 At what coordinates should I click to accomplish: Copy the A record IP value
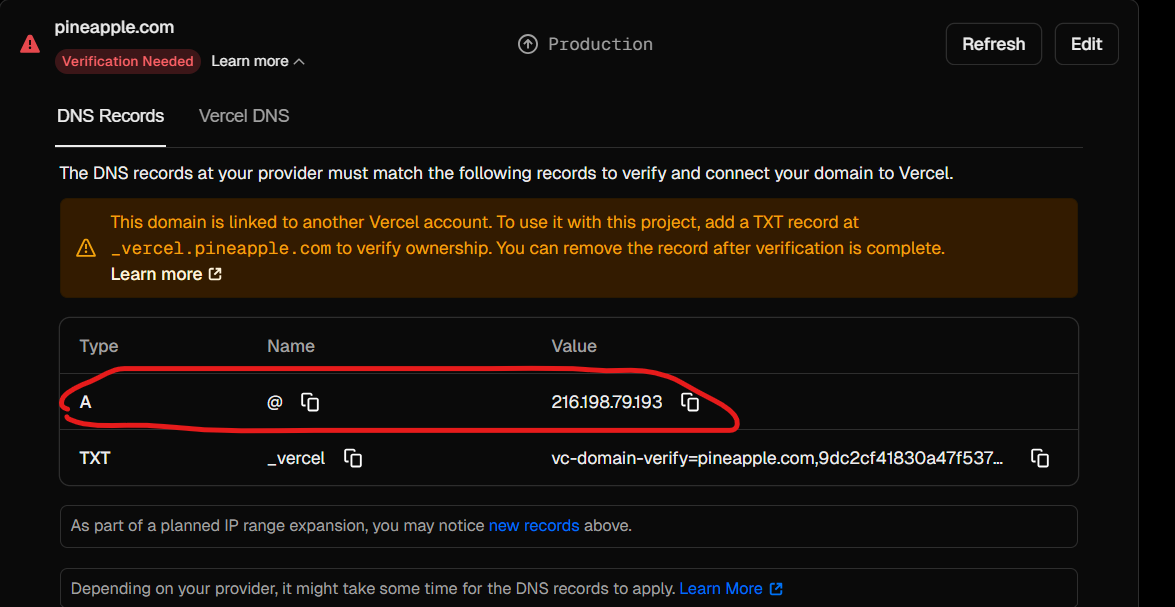coord(690,402)
